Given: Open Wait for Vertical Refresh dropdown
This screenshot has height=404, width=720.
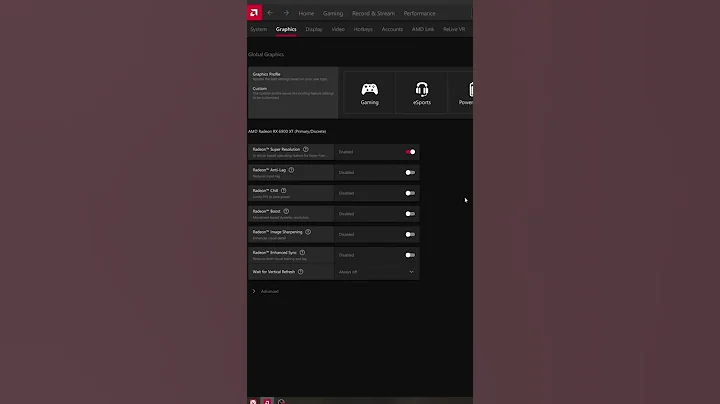Looking at the screenshot, I should tap(377, 272).
